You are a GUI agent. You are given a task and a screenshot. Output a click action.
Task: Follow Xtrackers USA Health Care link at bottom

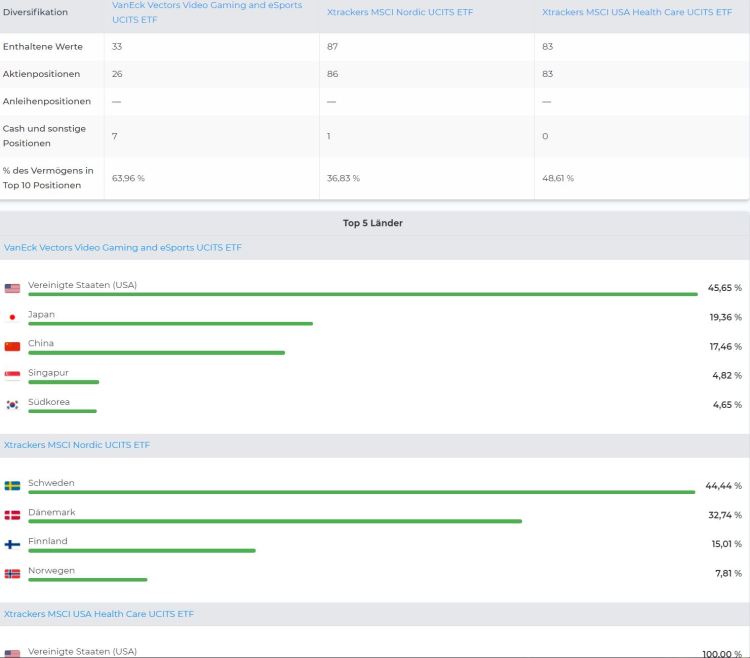click(99, 614)
